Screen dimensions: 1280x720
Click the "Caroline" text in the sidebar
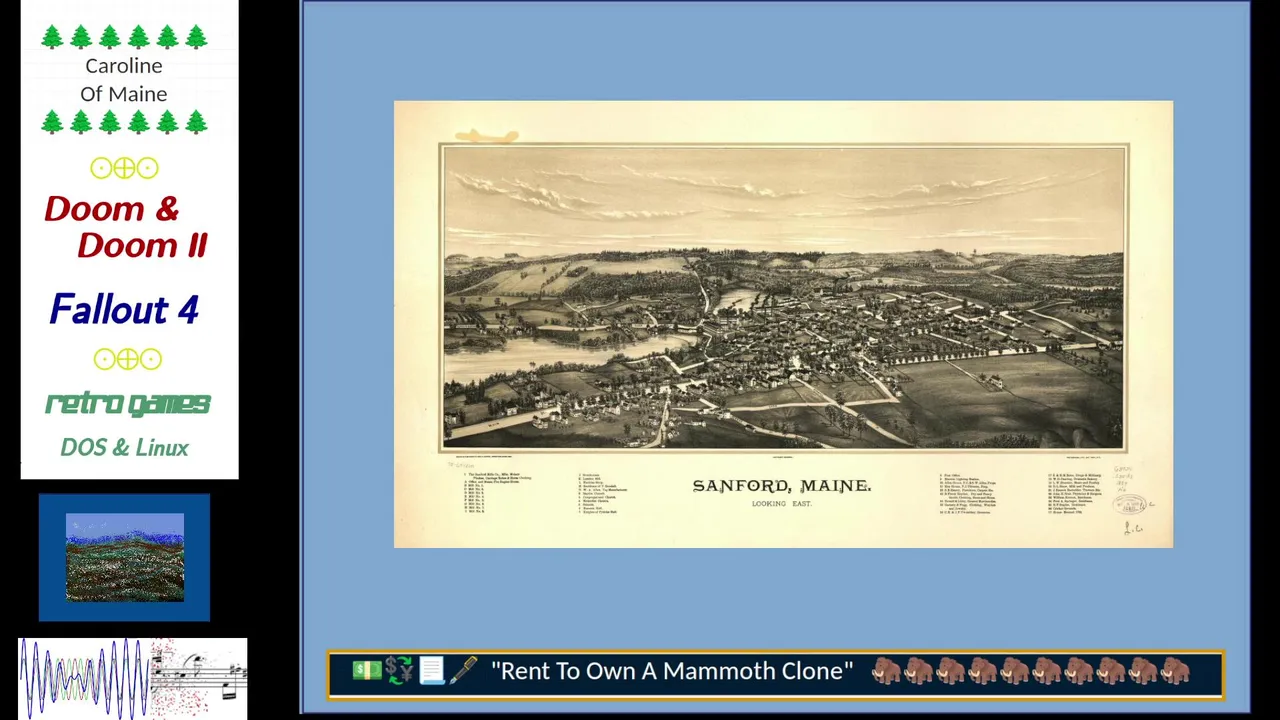(x=124, y=66)
